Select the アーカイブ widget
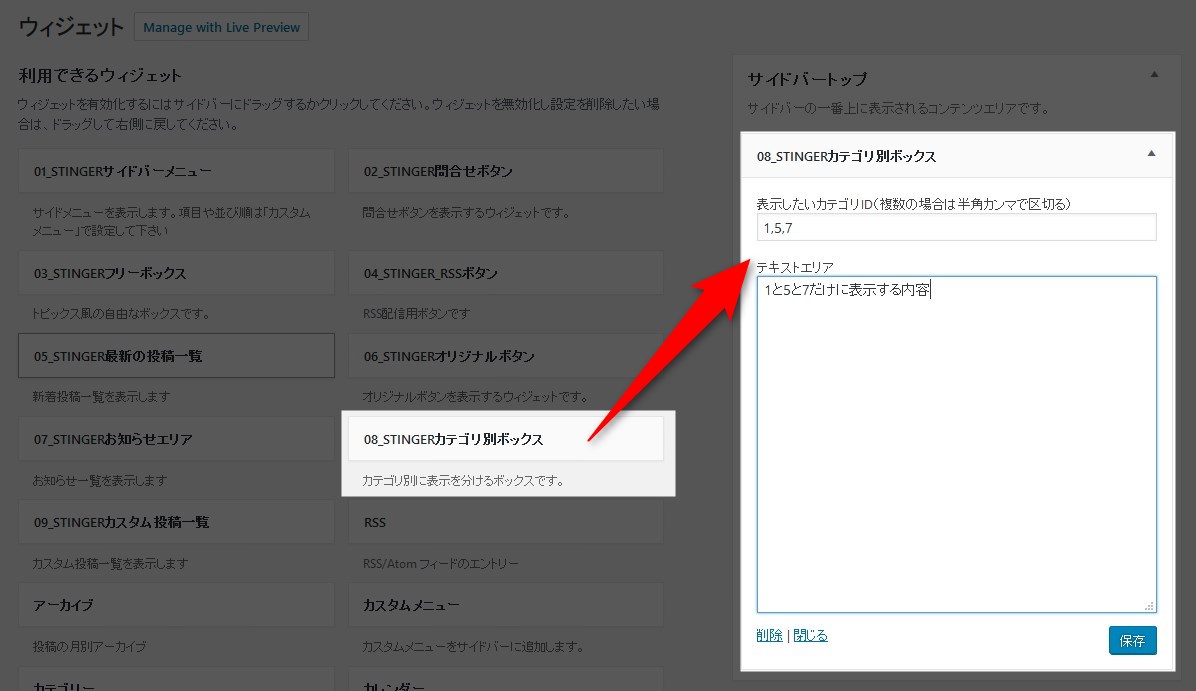The image size is (1196, 691). click(x=176, y=605)
